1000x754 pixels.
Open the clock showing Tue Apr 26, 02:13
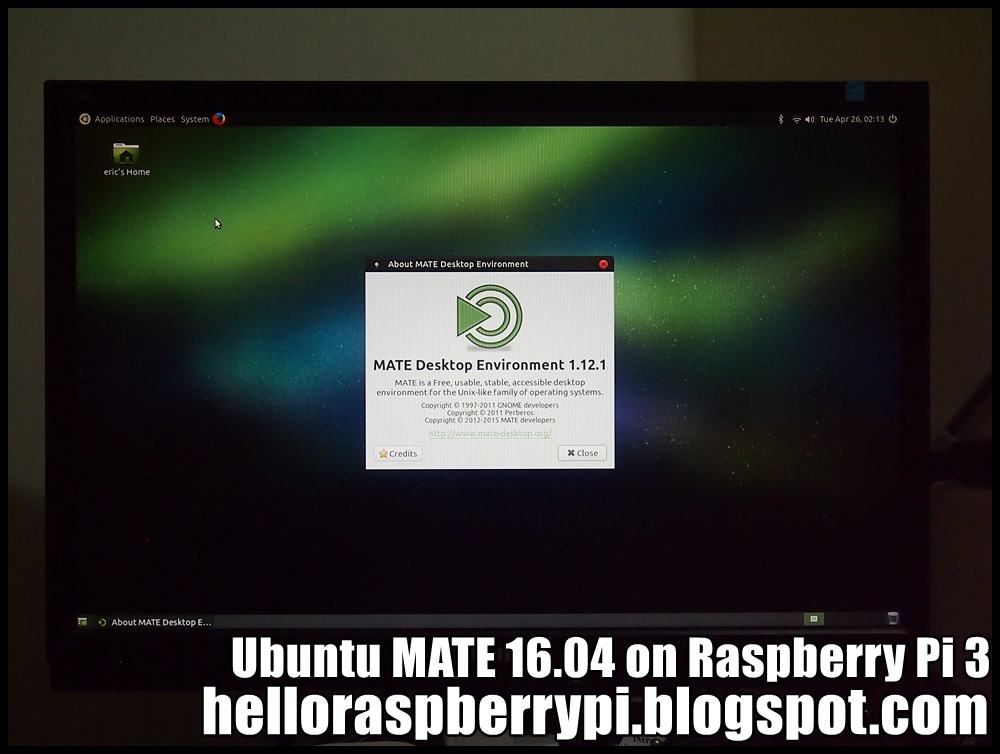852,119
